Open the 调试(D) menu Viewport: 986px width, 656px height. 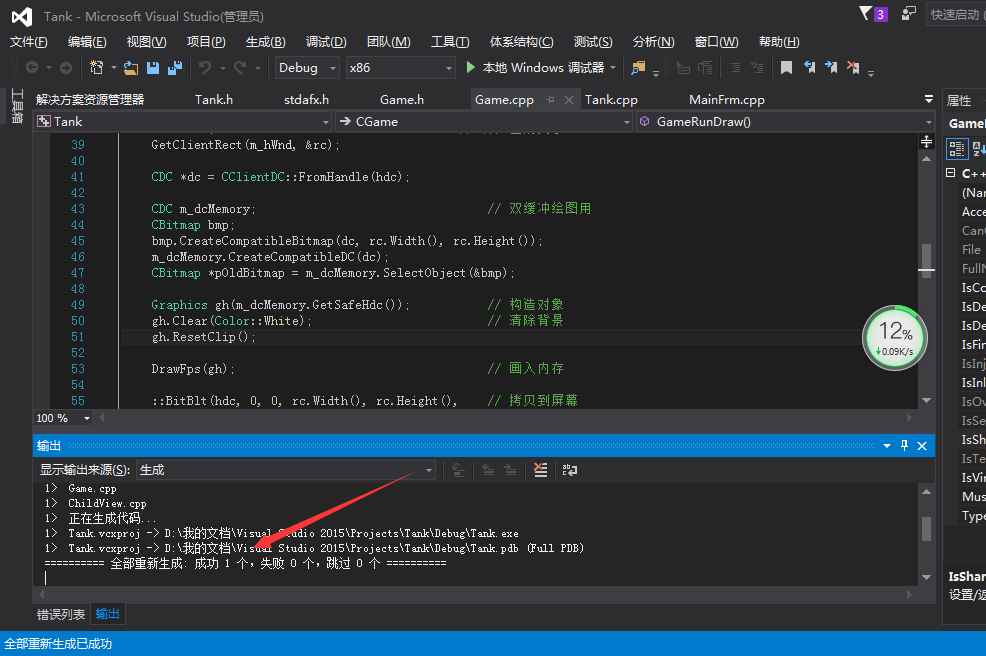coord(326,42)
